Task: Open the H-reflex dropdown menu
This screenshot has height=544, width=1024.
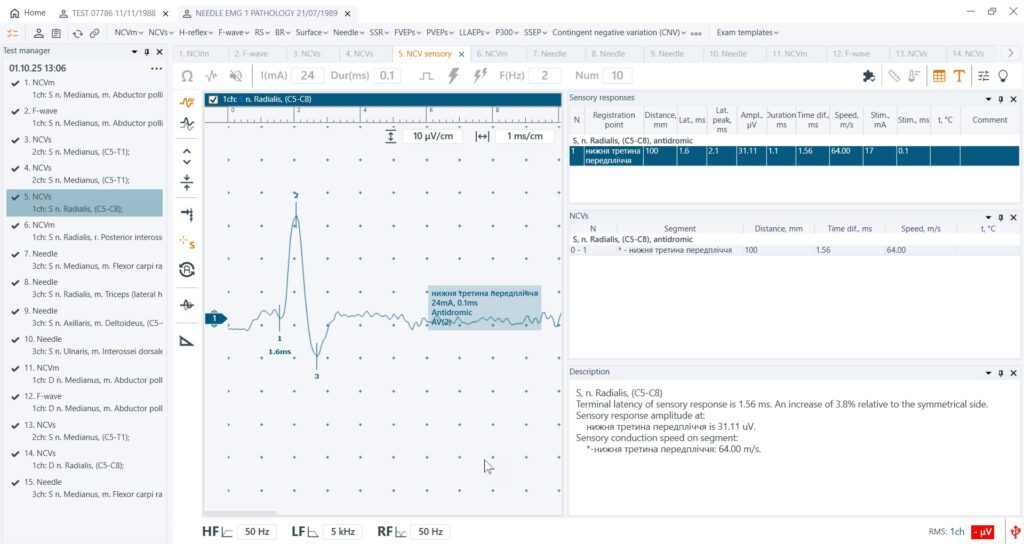Action: pos(196,32)
